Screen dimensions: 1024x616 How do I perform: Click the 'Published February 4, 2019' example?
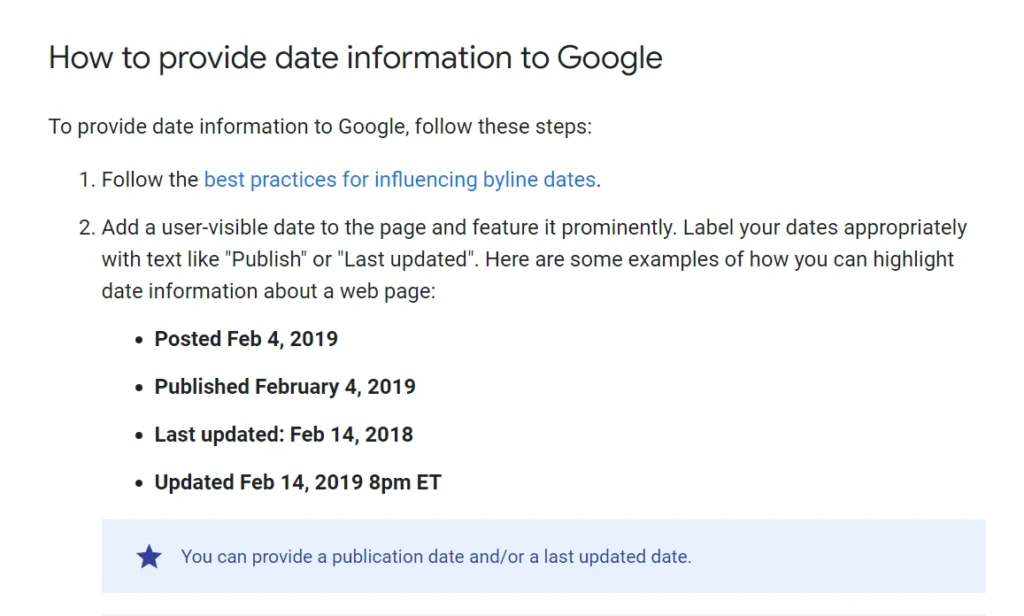point(285,387)
